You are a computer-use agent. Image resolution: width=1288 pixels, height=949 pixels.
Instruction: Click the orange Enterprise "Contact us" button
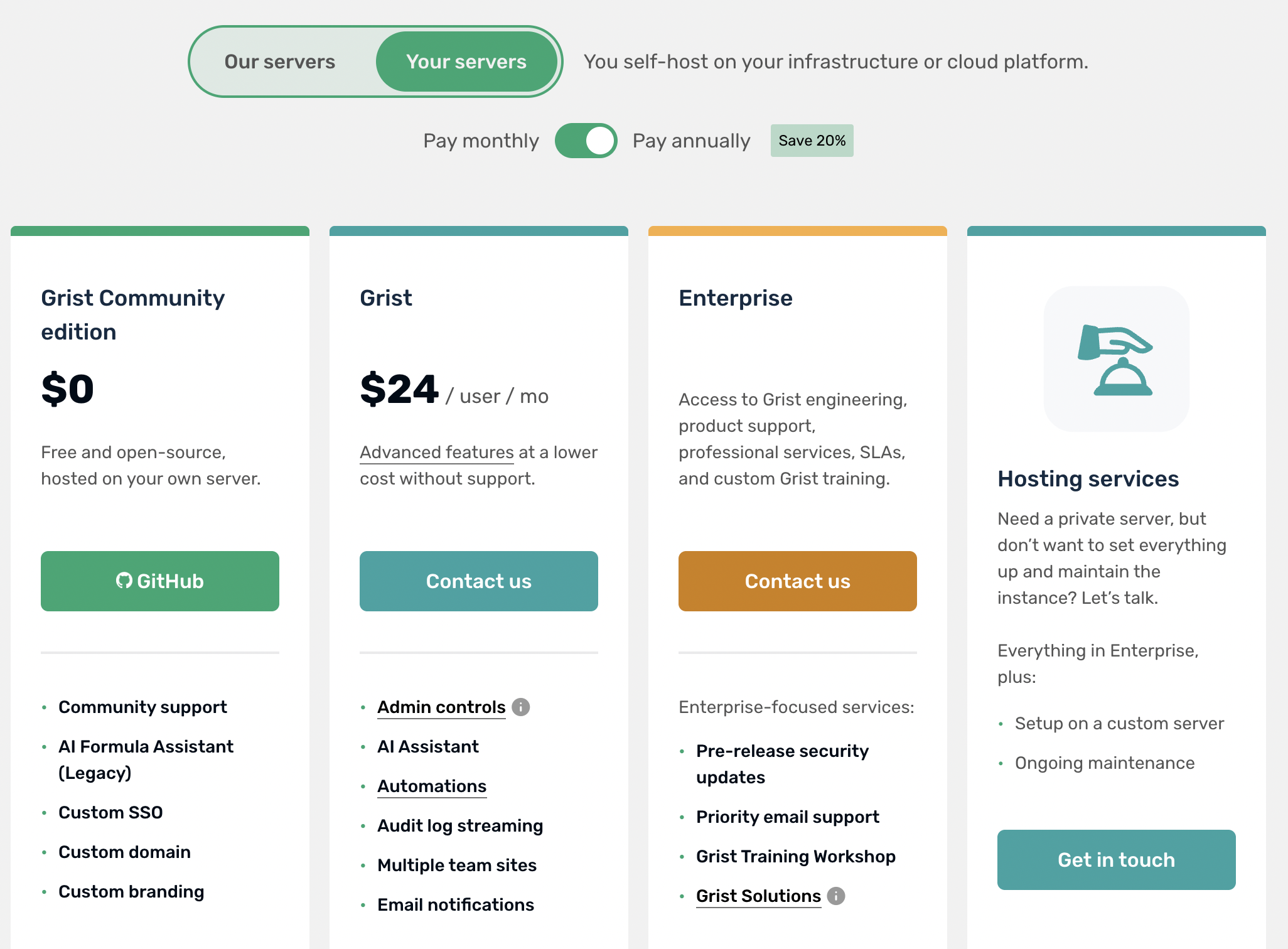(x=797, y=581)
